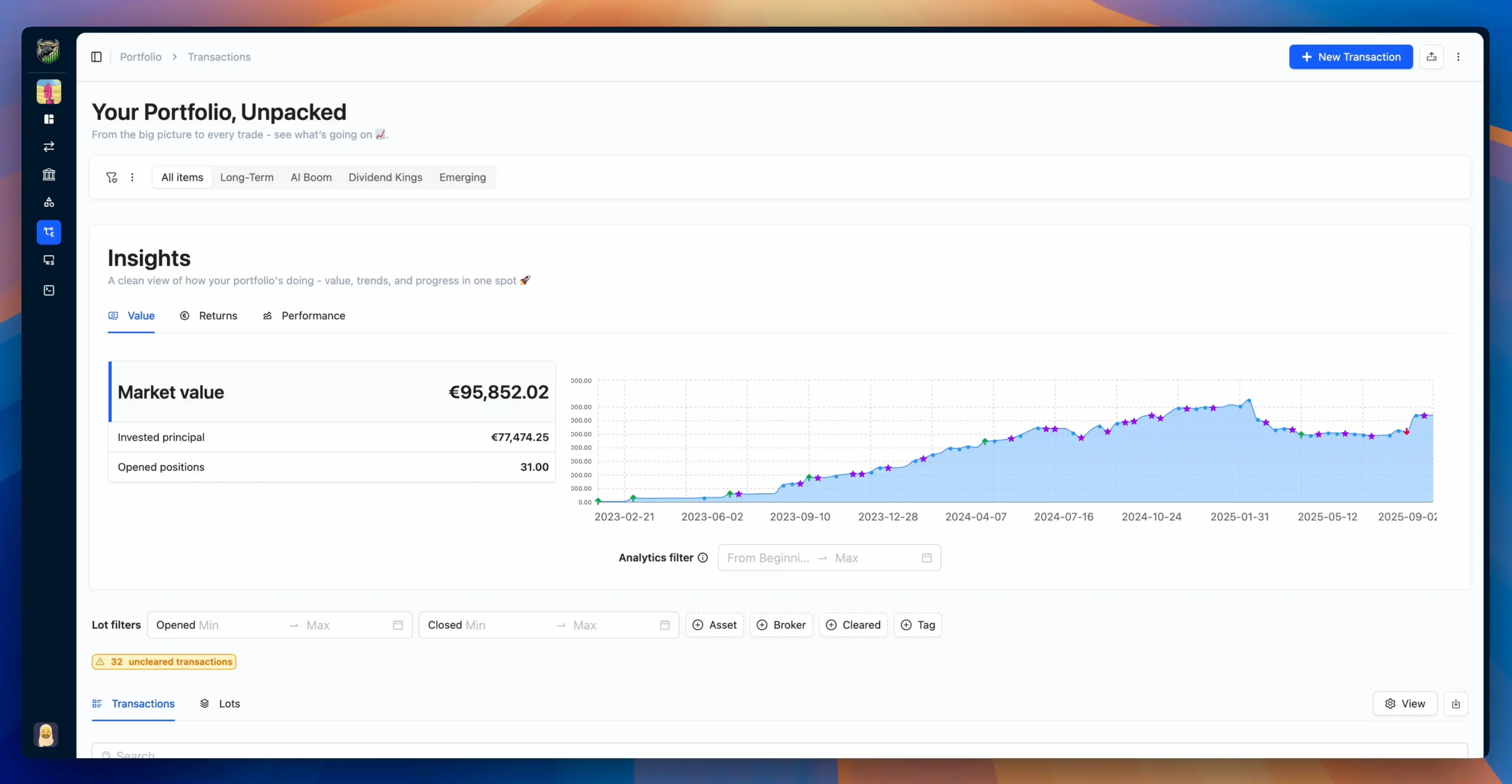Viewport: 1512px width, 784px height.
Task: Click the dashboard layout sidebar icon
Action: click(49, 119)
